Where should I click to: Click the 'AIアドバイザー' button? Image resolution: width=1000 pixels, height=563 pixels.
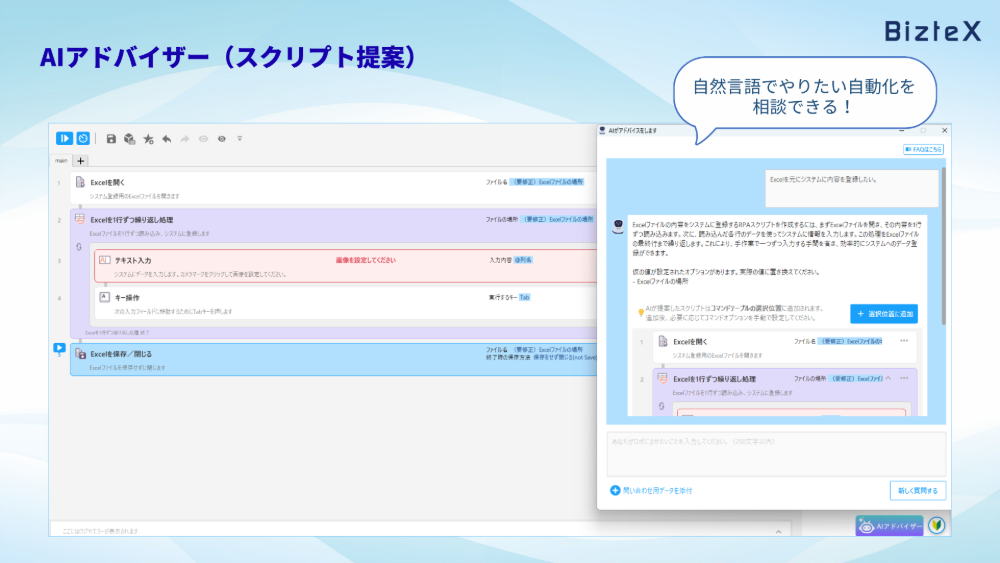click(x=889, y=526)
